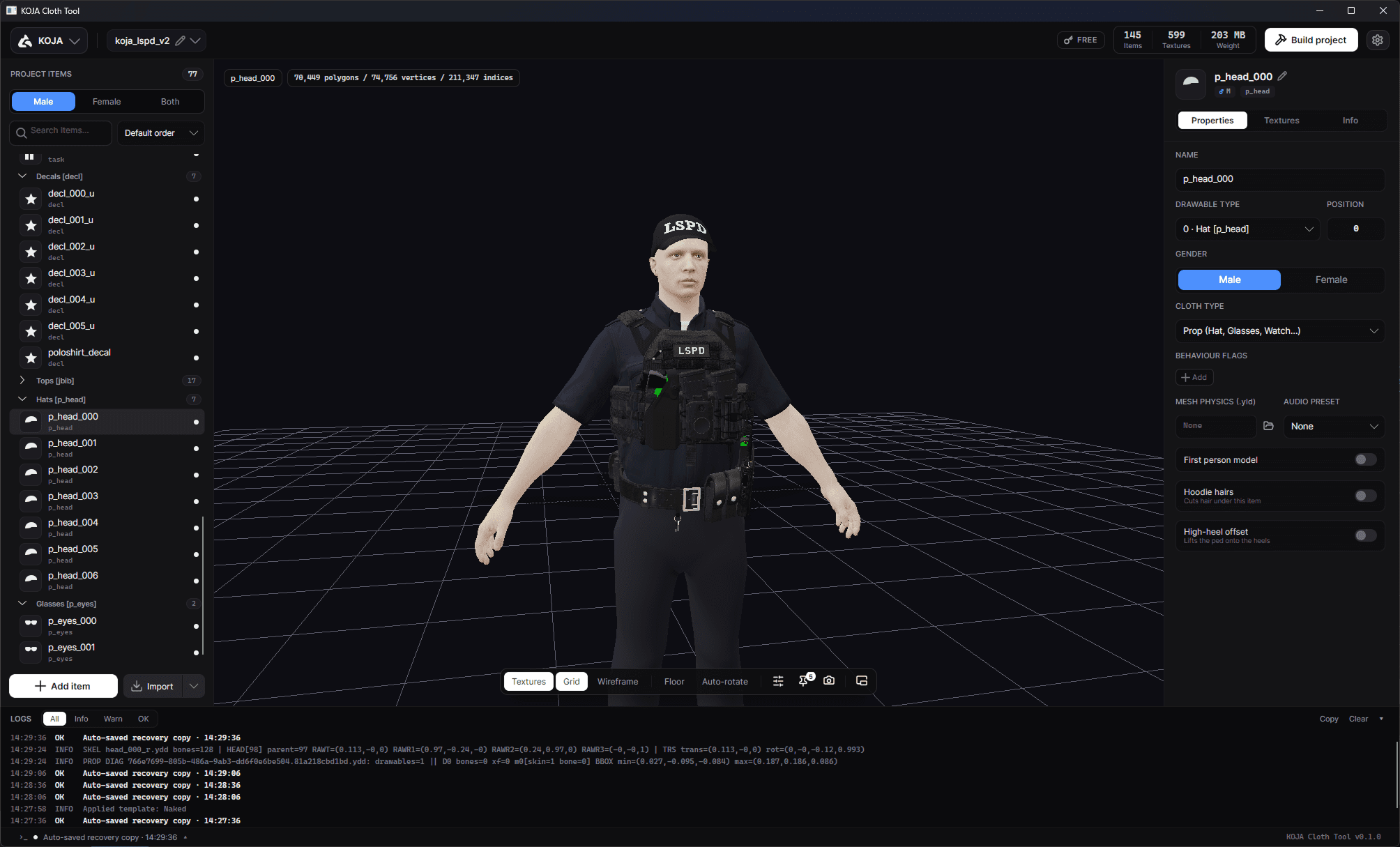The image size is (1400, 847).
Task: Open the Audio Preset dropdown
Action: [1334, 427]
